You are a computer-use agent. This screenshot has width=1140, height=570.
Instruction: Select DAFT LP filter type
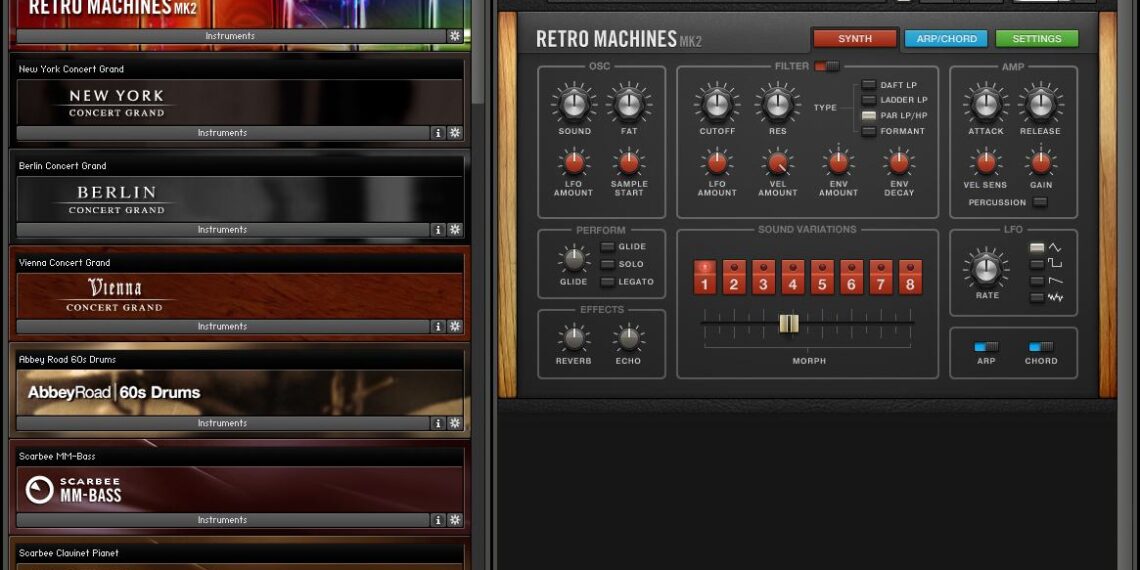point(869,85)
